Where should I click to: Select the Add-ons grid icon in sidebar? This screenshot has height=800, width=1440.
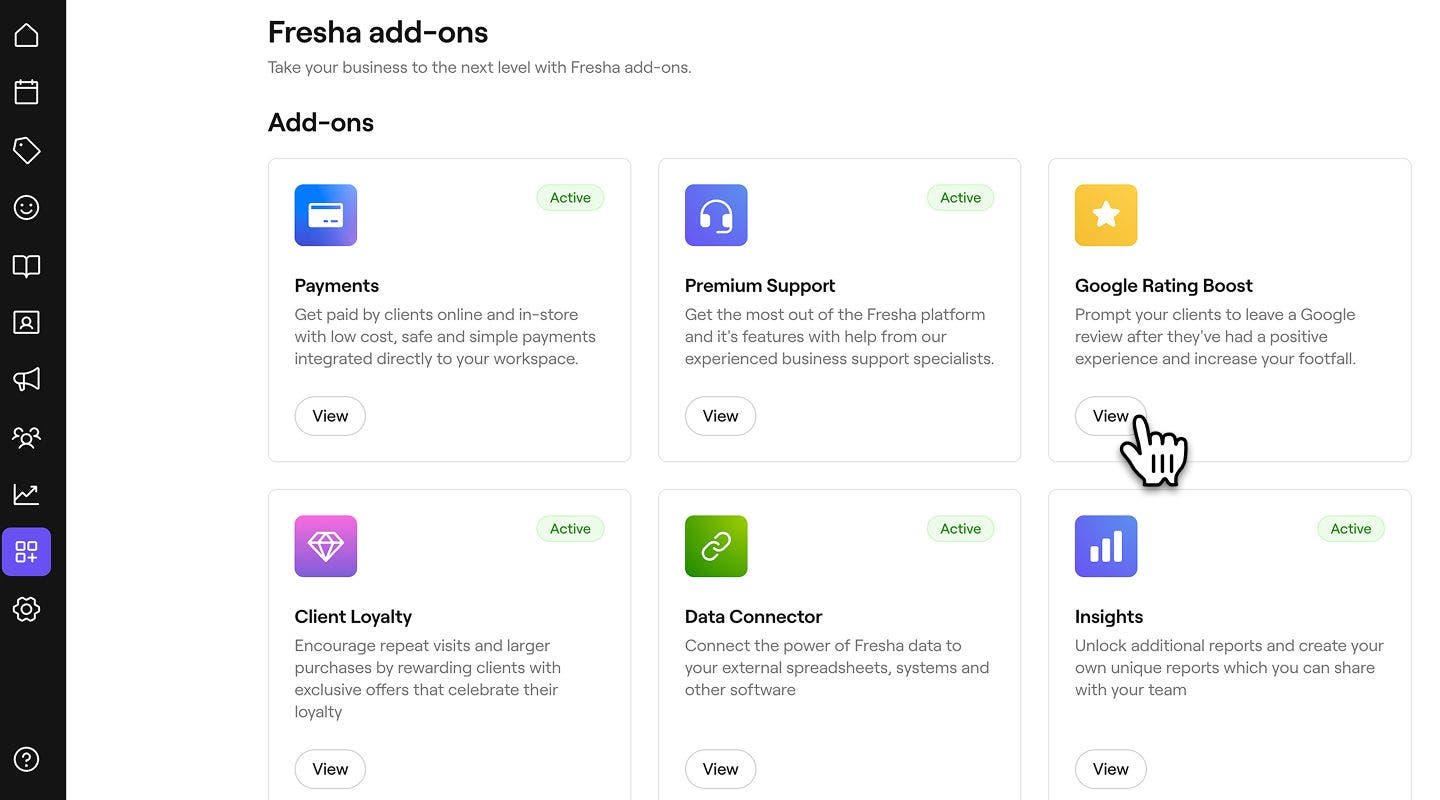coord(26,552)
